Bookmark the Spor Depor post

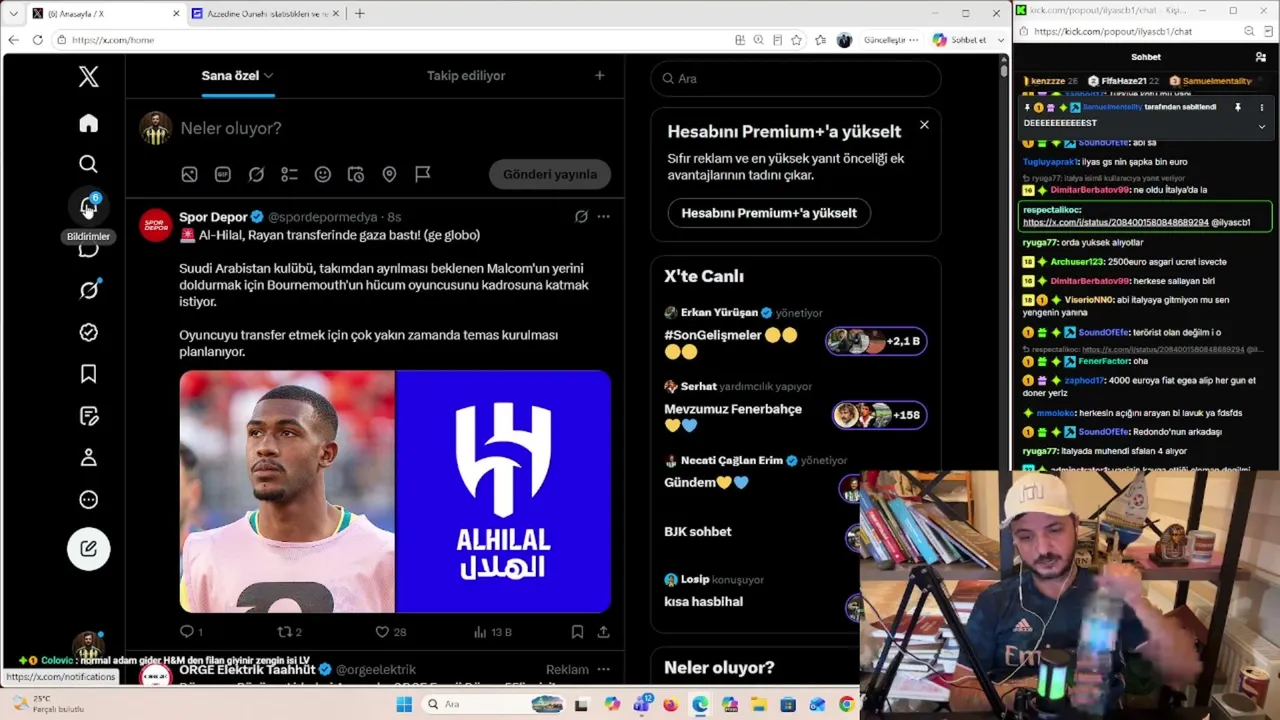[577, 632]
